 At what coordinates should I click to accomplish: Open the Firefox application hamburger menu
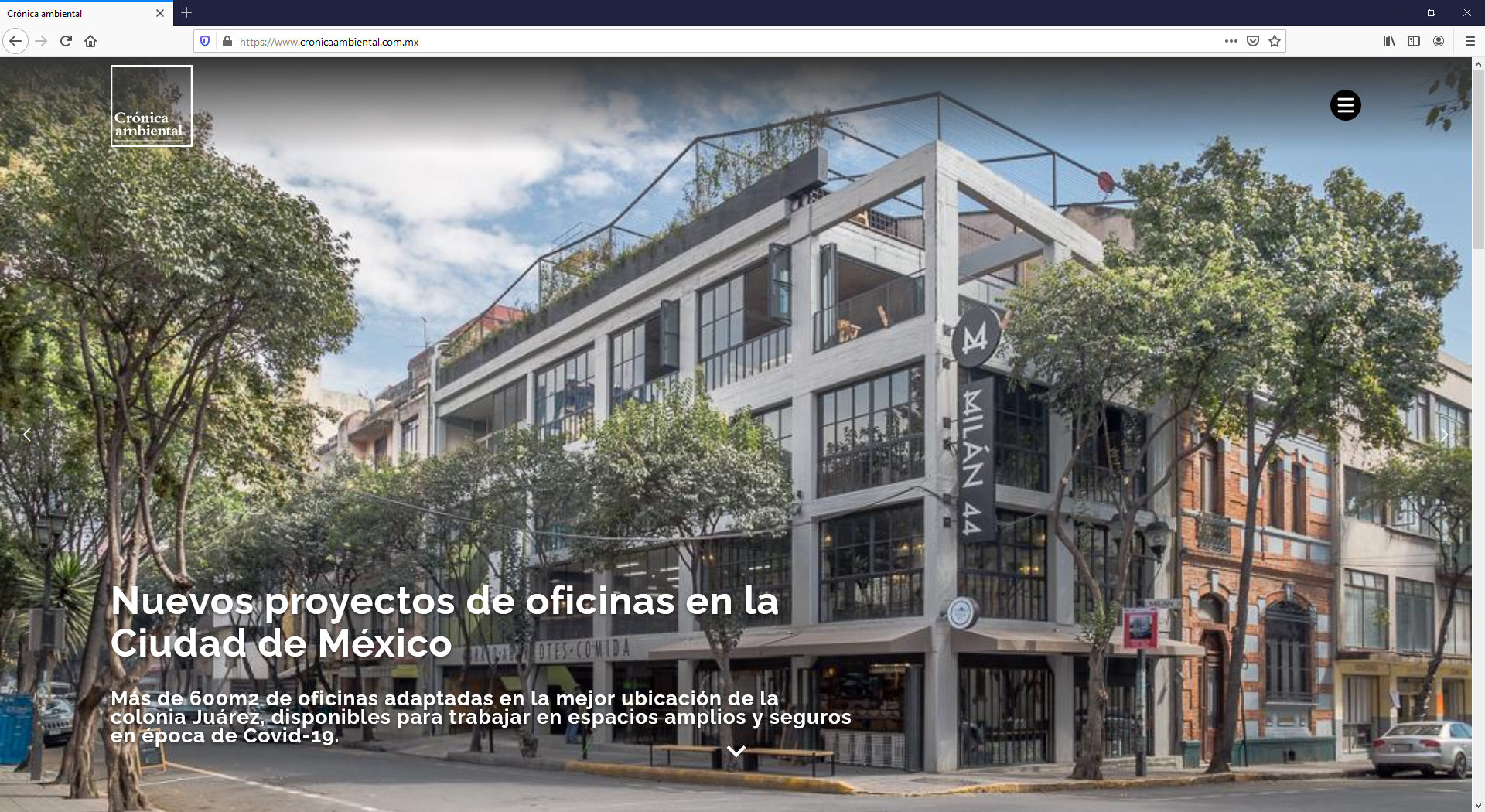pyautogui.click(x=1469, y=41)
